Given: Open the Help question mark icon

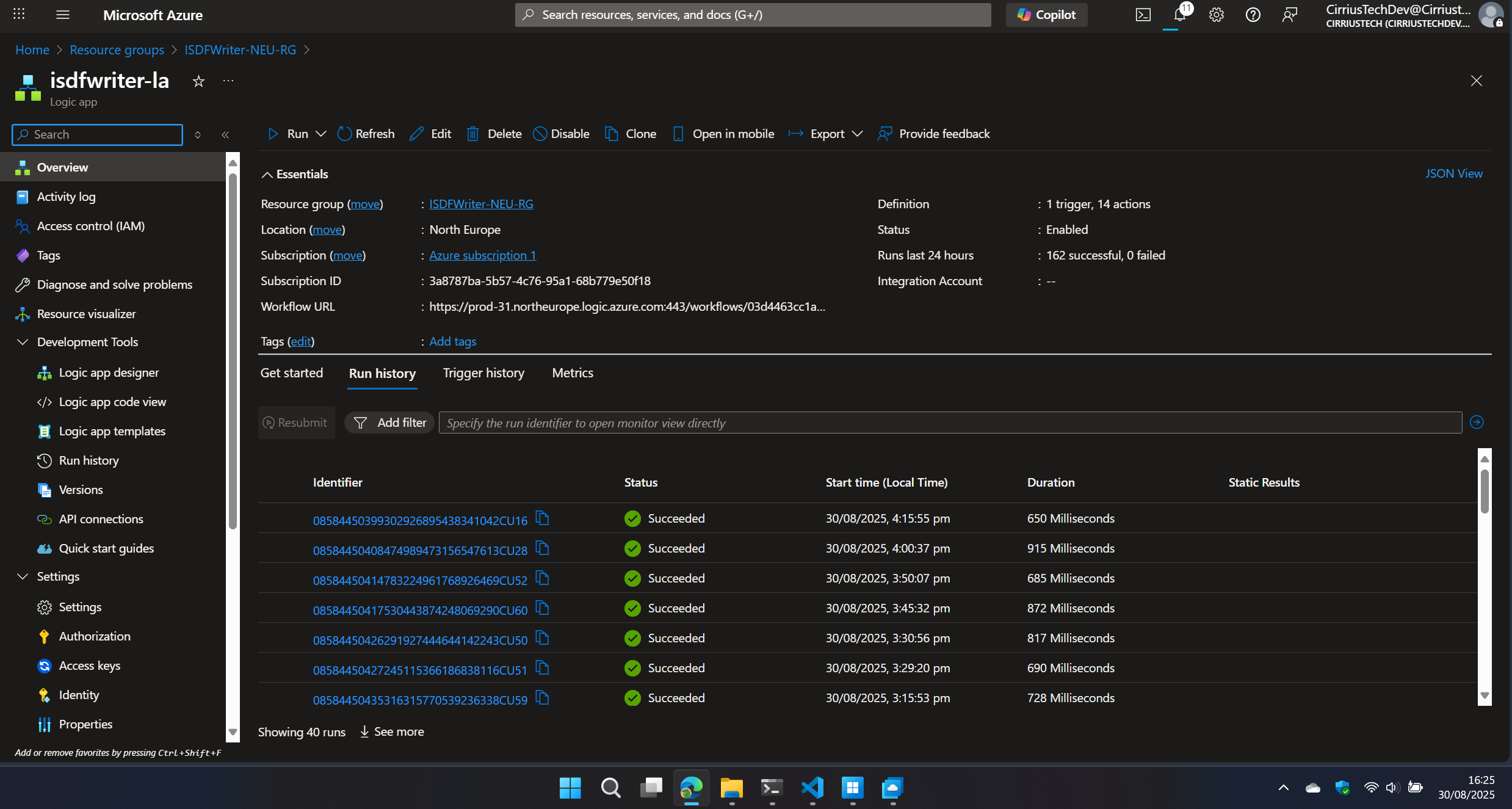Looking at the screenshot, I should (x=1253, y=15).
